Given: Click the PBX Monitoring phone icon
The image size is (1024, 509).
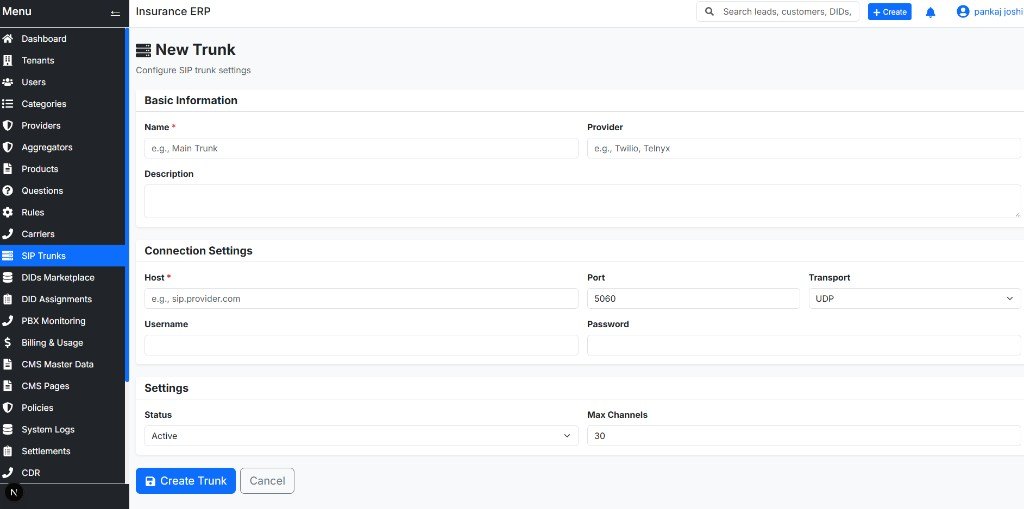Looking at the screenshot, I should (x=8, y=321).
